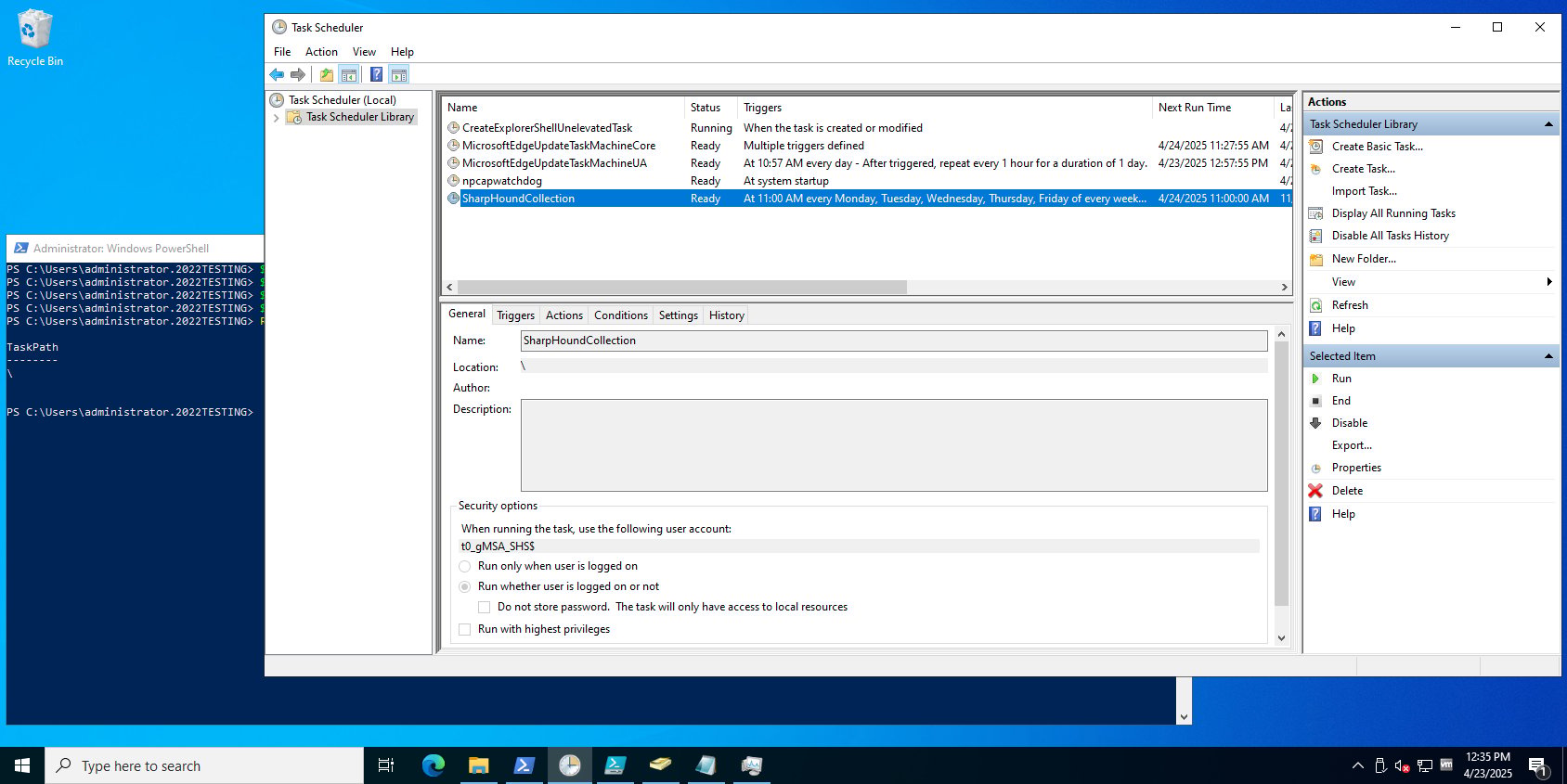
Task: Open Microsoft Edge from the taskbar
Action: point(434,765)
